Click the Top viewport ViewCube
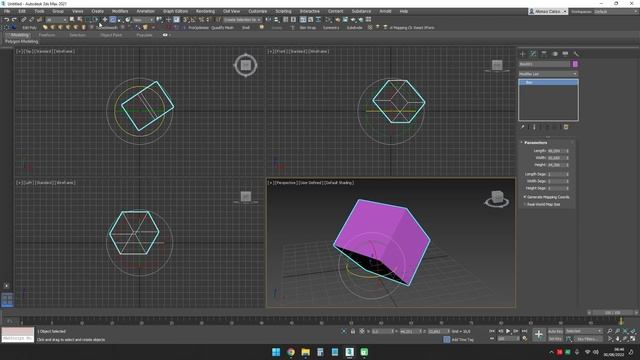Viewport: 640px width, 360px height. [246, 65]
